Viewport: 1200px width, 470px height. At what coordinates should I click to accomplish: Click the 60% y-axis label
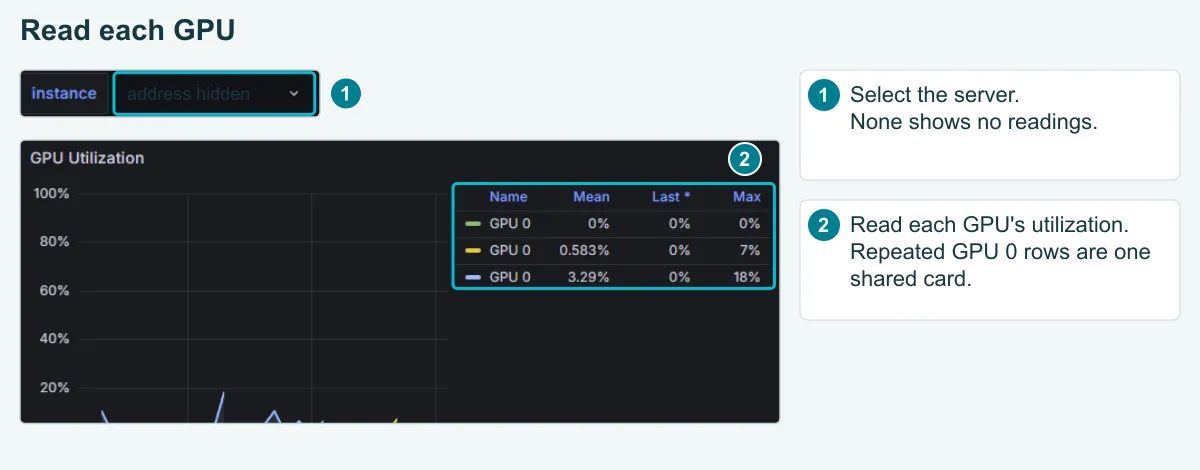tap(54, 291)
